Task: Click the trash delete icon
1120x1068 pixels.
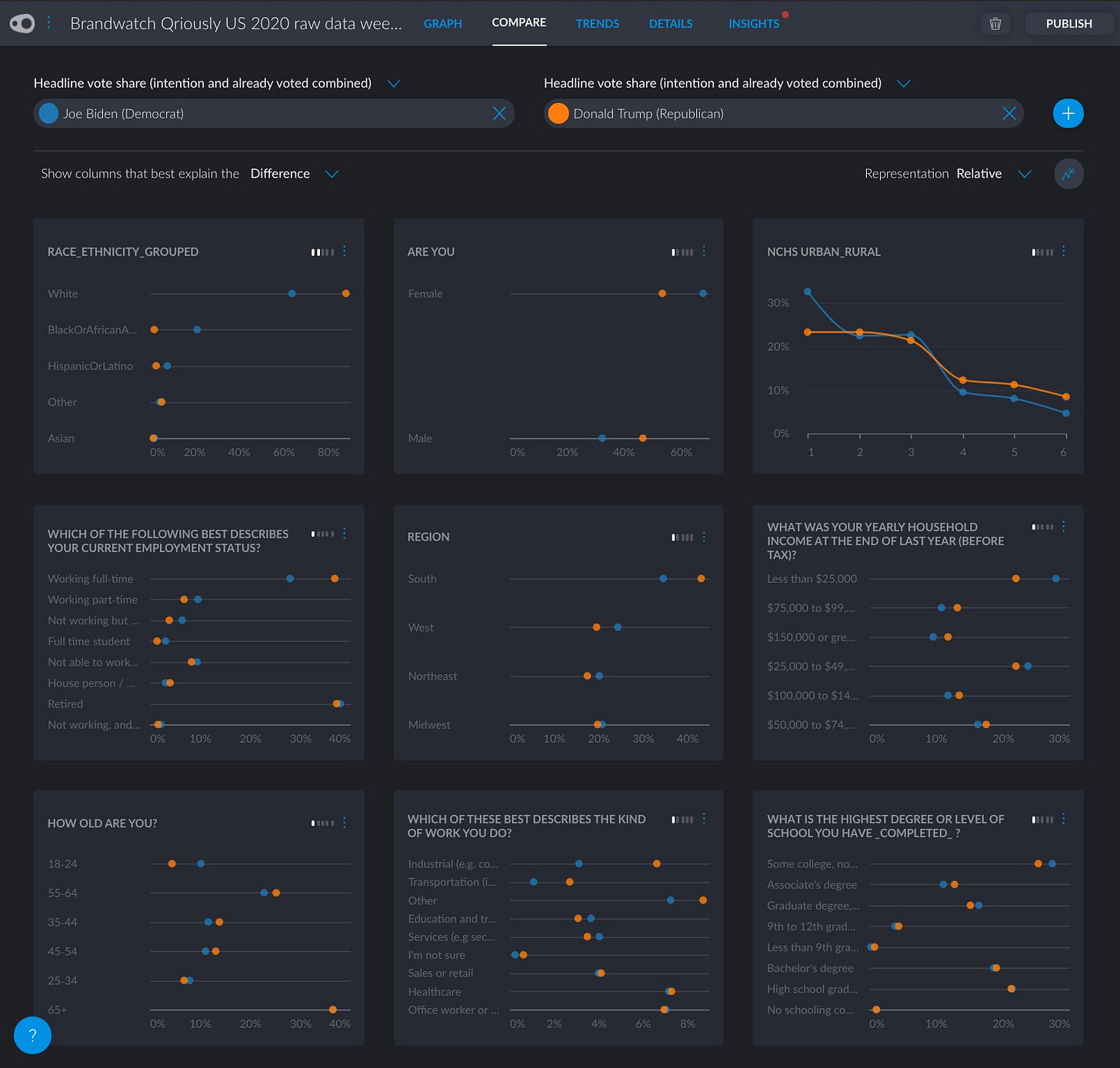Action: (x=995, y=24)
